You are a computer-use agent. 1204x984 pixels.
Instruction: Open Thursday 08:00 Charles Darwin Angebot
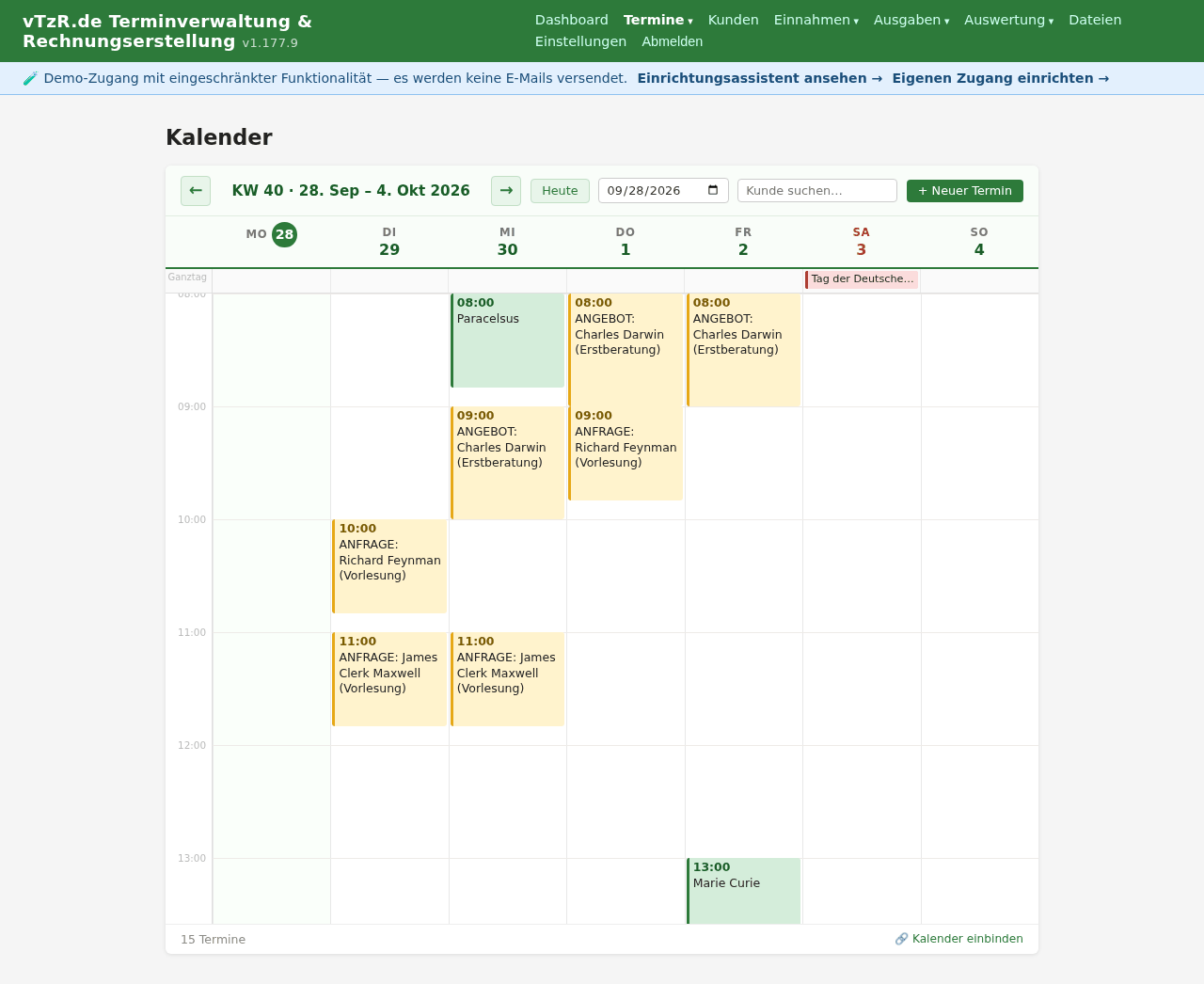(626, 350)
